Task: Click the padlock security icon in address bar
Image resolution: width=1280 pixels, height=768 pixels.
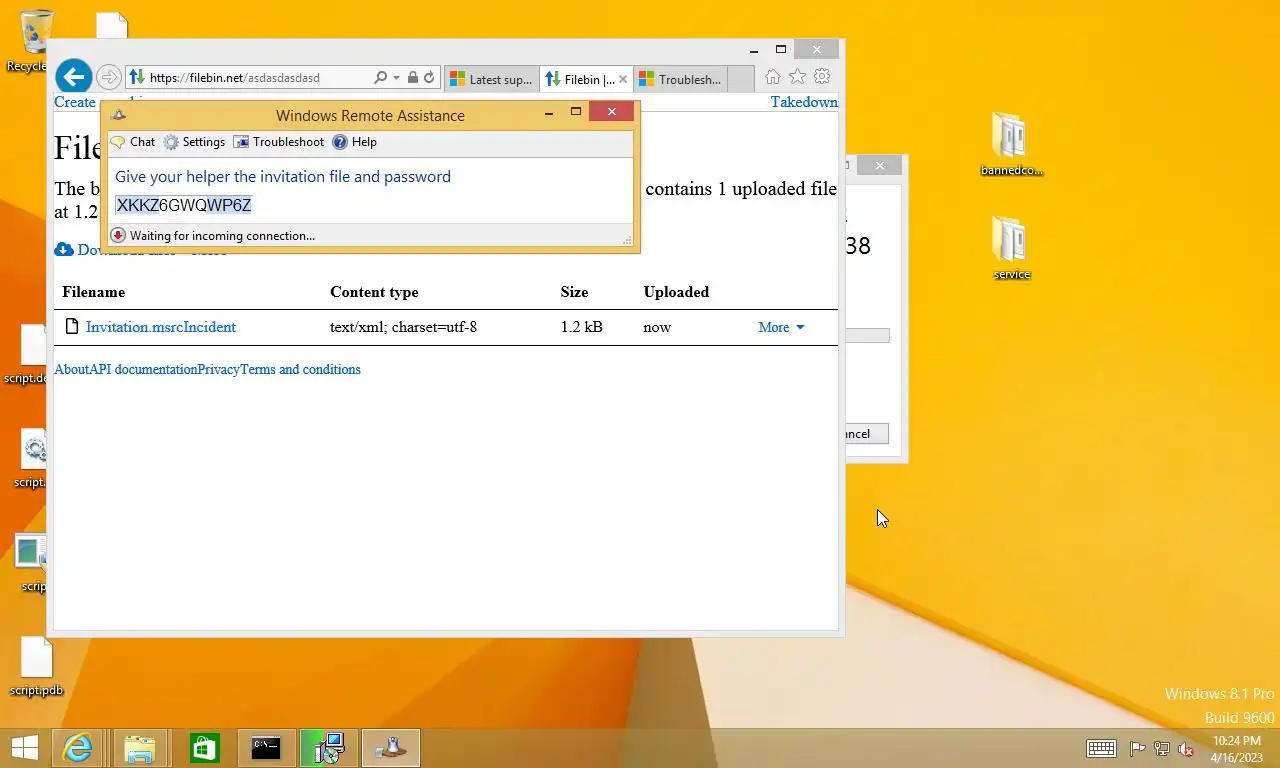Action: (x=412, y=77)
